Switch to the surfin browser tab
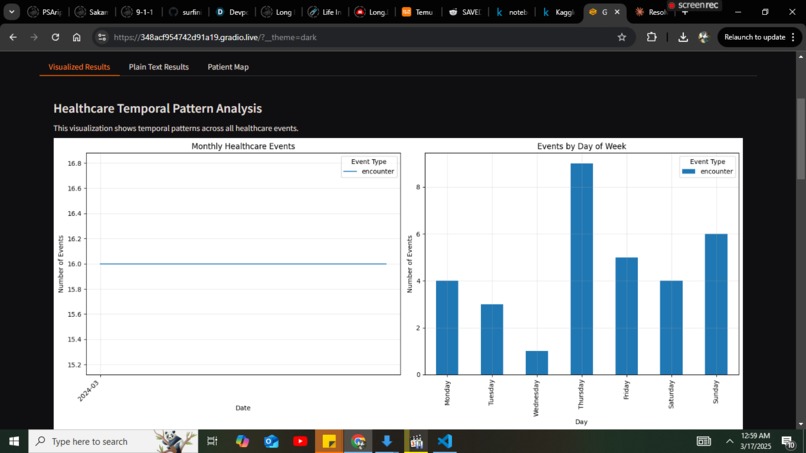The height and width of the screenshot is (453, 806). pyautogui.click(x=186, y=12)
